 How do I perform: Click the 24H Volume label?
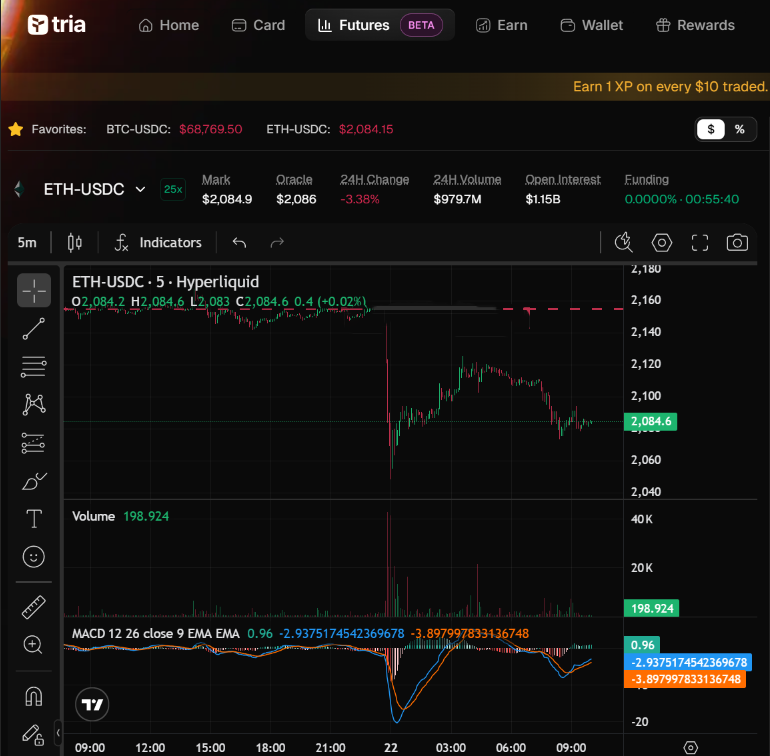(x=467, y=180)
